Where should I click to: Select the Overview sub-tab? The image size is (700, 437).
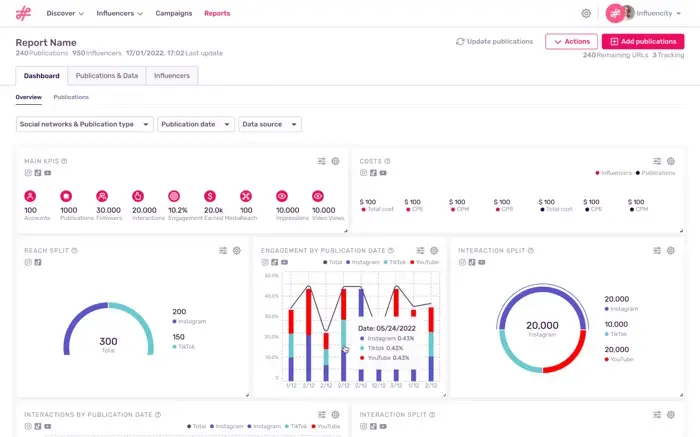click(x=29, y=97)
